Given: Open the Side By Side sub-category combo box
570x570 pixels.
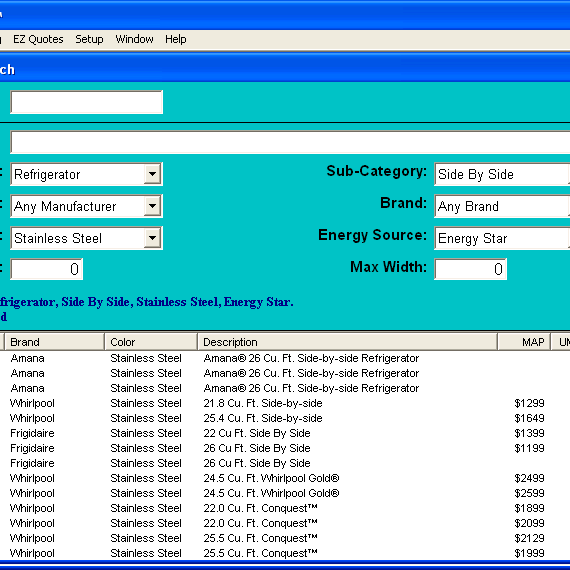Looking at the screenshot, I should (502, 174).
